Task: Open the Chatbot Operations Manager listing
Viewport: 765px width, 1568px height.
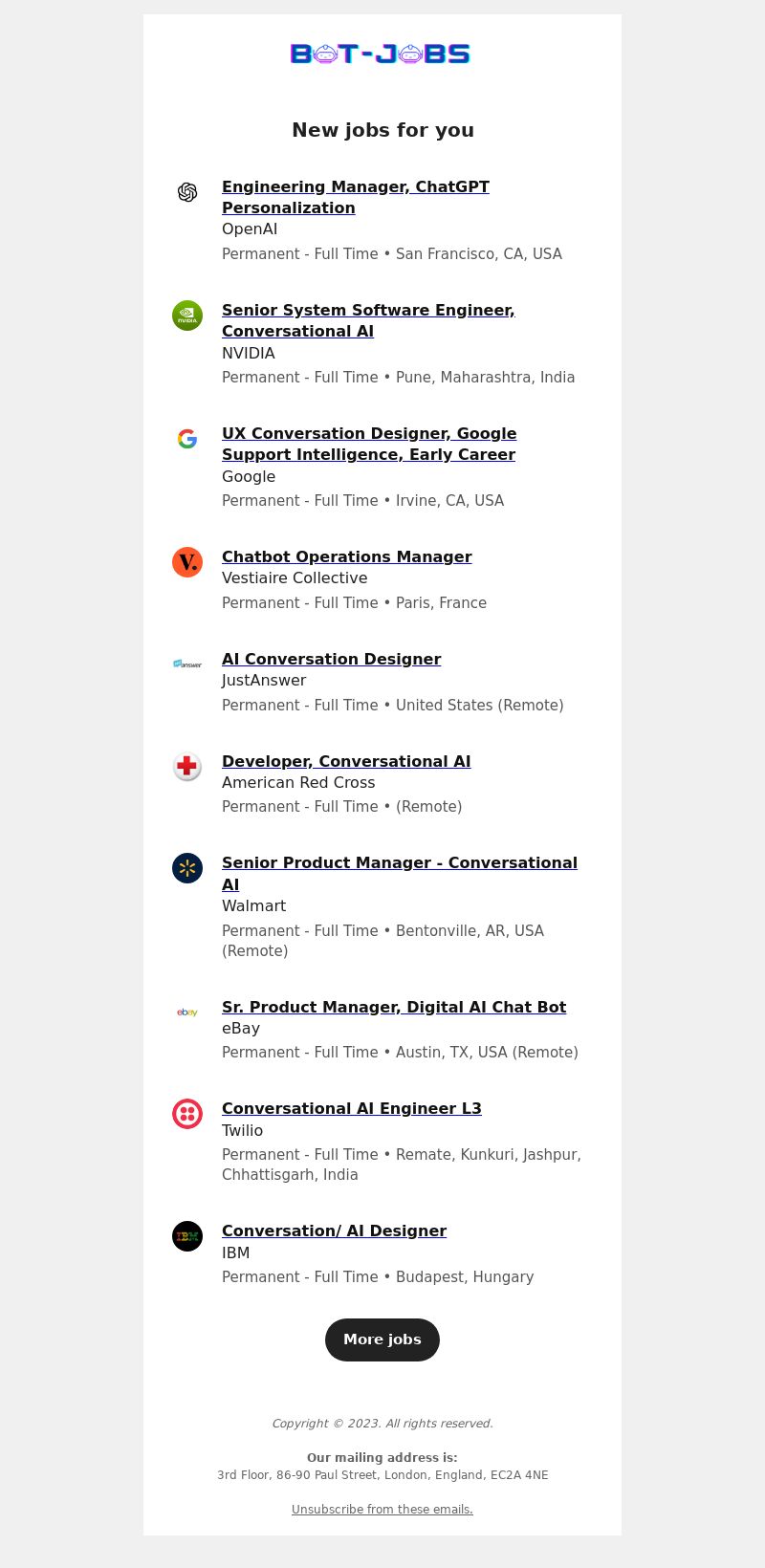Action: tap(347, 556)
